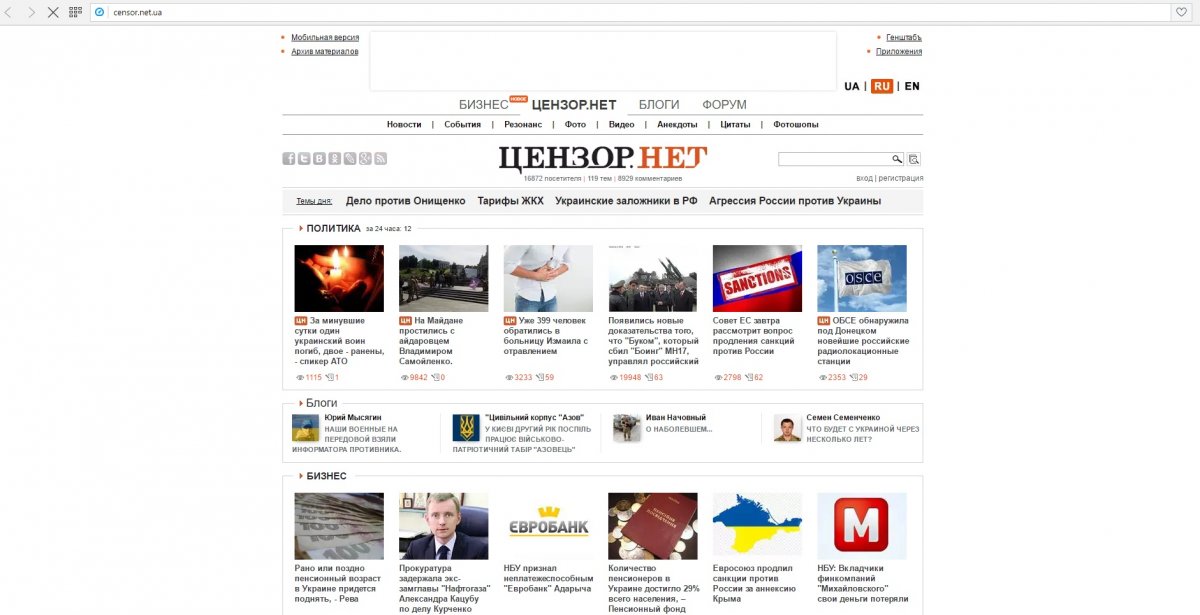Image resolution: width=1200 pixels, height=615 pixels.
Task: Switch site language to UA
Action: 852,86
